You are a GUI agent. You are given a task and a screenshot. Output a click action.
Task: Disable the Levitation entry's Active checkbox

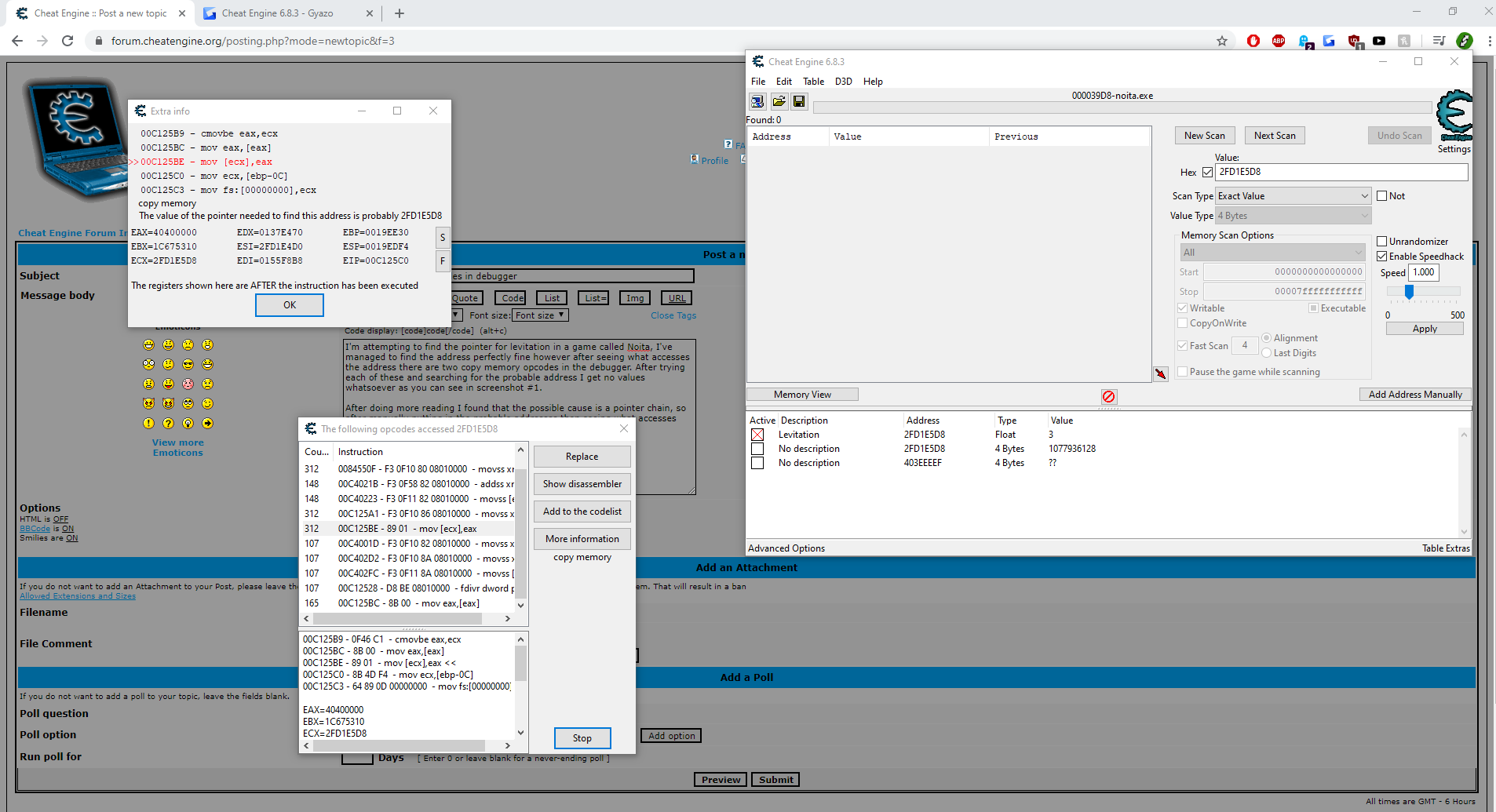(x=757, y=434)
